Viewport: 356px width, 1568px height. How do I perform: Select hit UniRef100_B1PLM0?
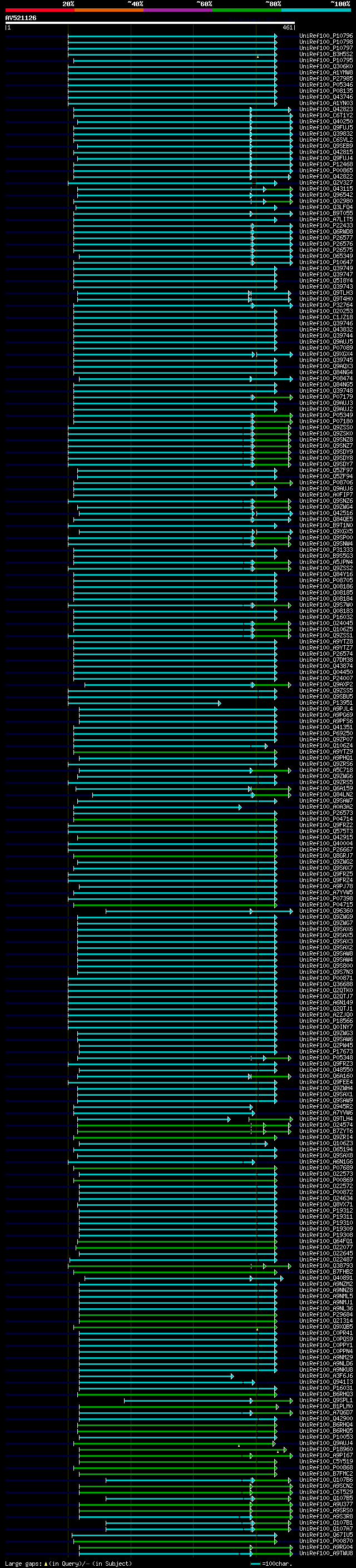coord(326,1406)
